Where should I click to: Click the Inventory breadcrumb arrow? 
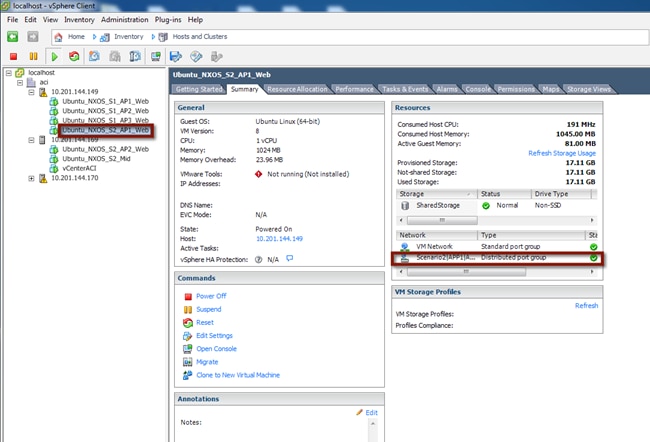coord(95,37)
